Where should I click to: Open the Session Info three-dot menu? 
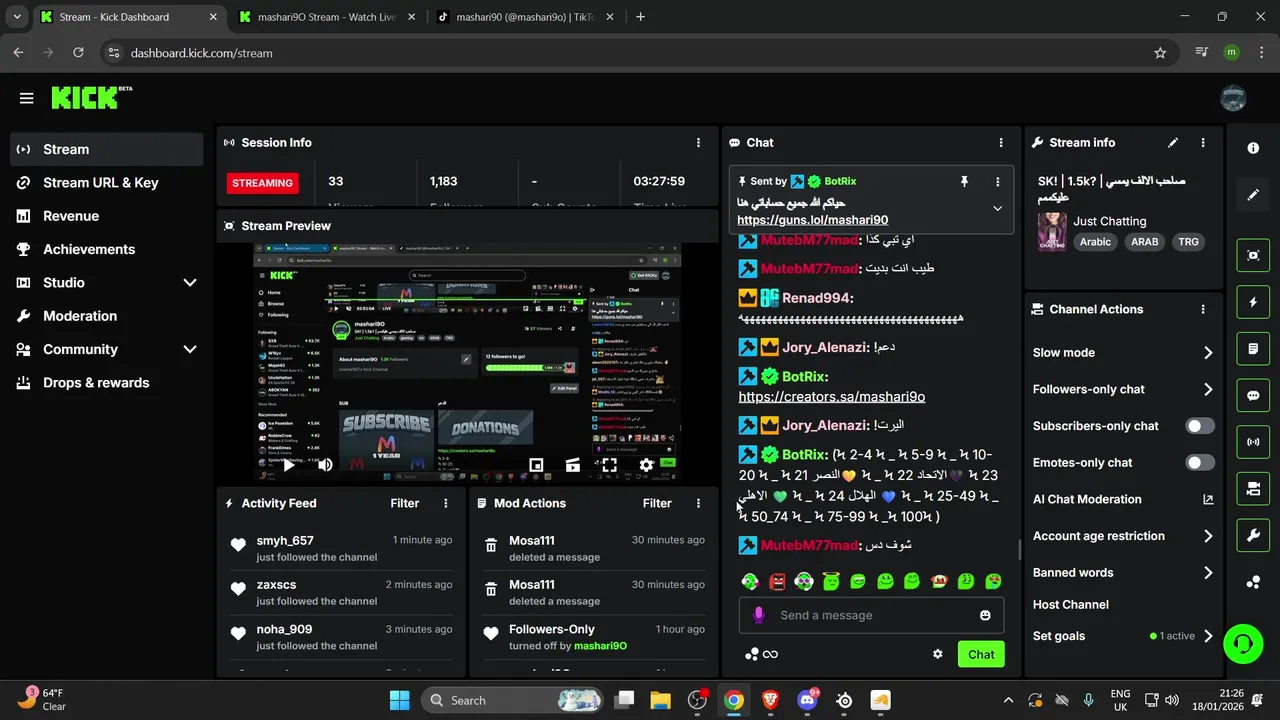click(x=698, y=143)
